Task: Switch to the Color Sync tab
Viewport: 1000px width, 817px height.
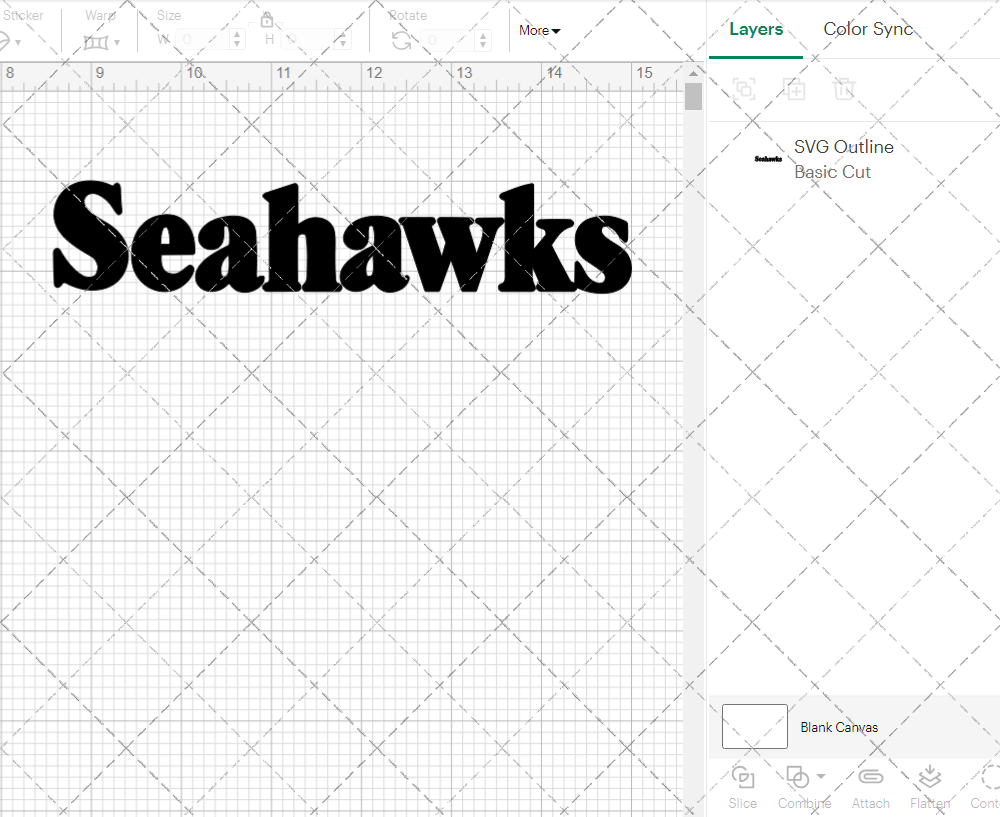Action: (868, 29)
